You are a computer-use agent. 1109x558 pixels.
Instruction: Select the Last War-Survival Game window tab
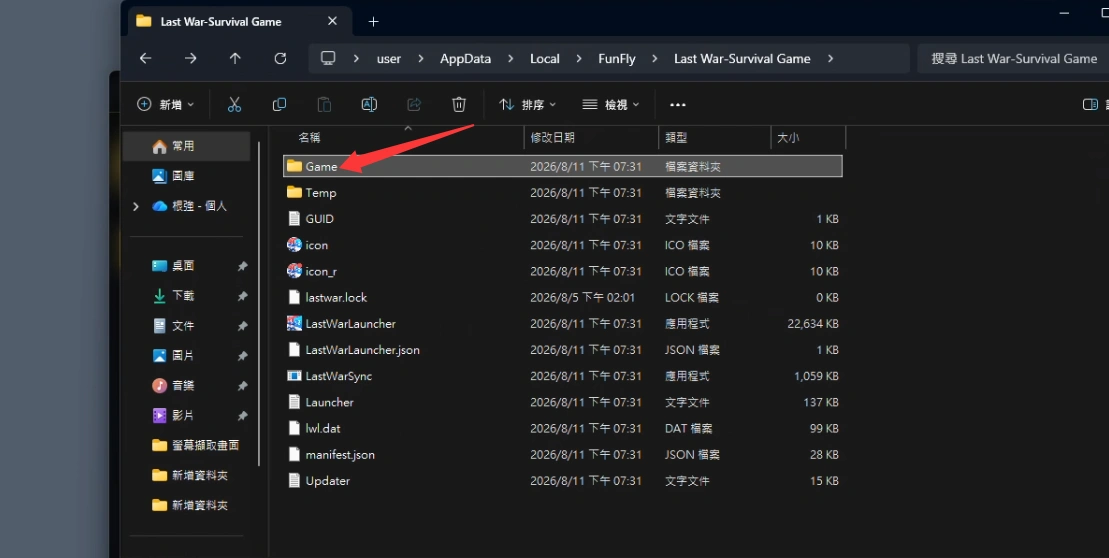click(240, 22)
